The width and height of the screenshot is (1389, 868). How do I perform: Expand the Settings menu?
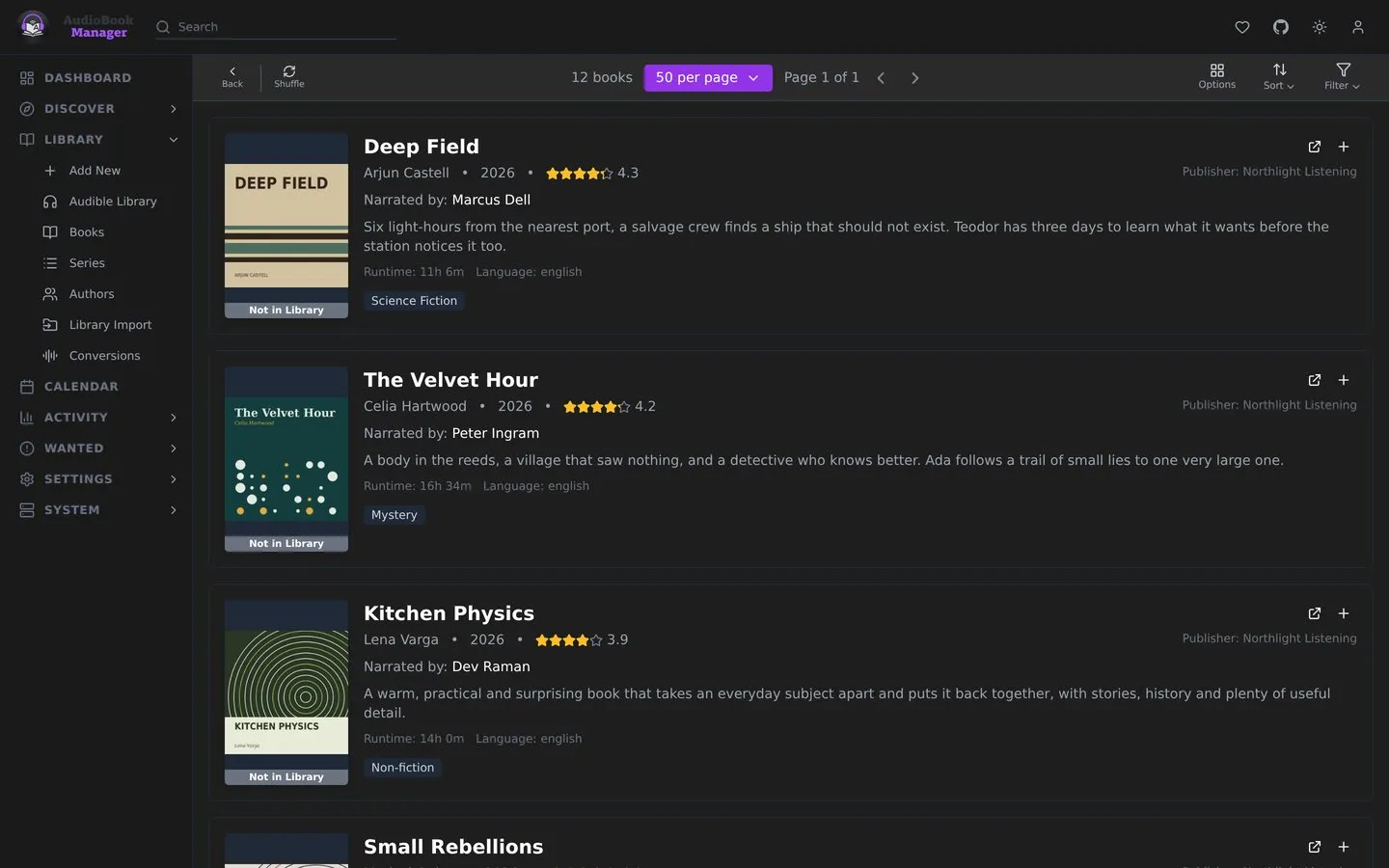96,479
